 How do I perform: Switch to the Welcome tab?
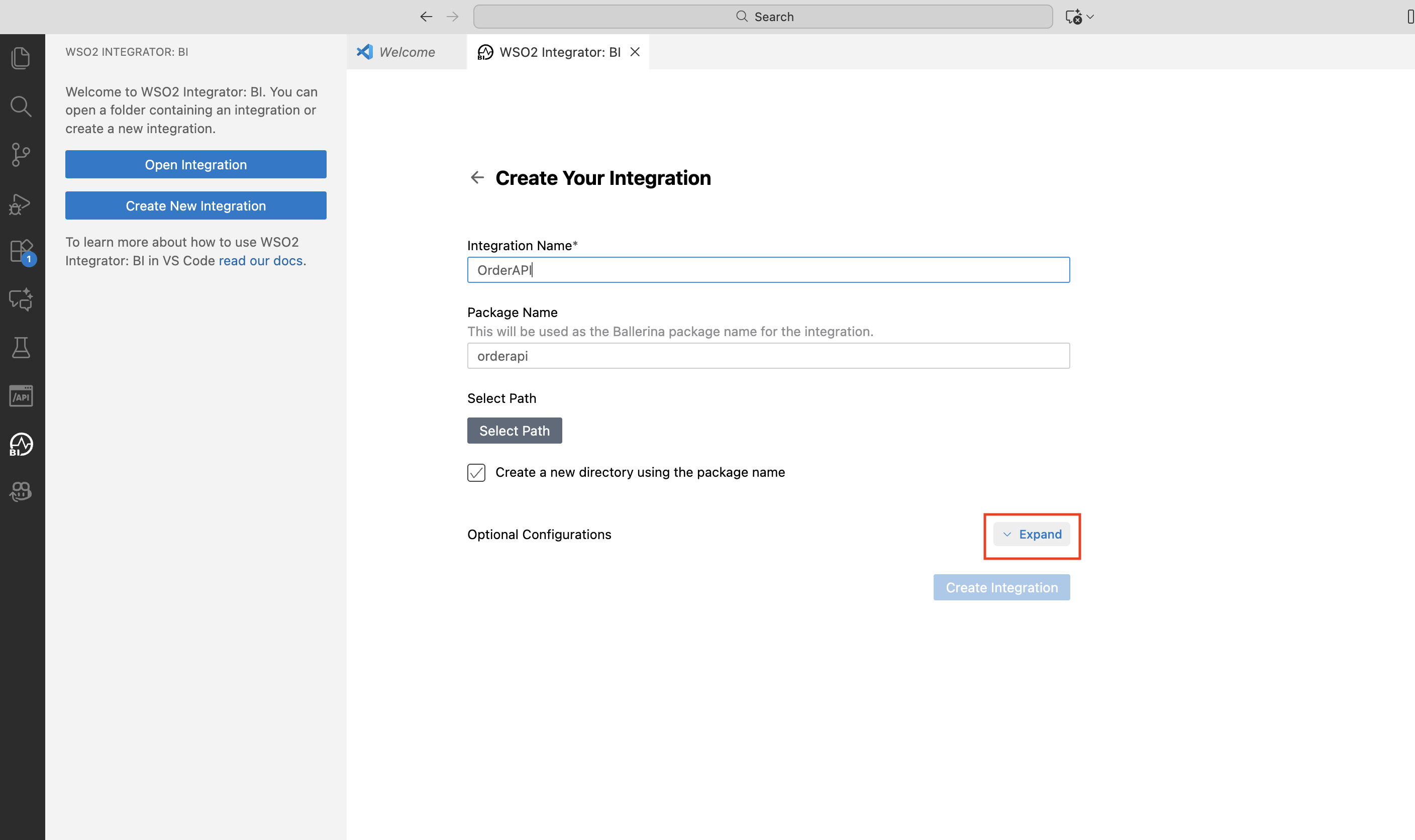tap(406, 52)
